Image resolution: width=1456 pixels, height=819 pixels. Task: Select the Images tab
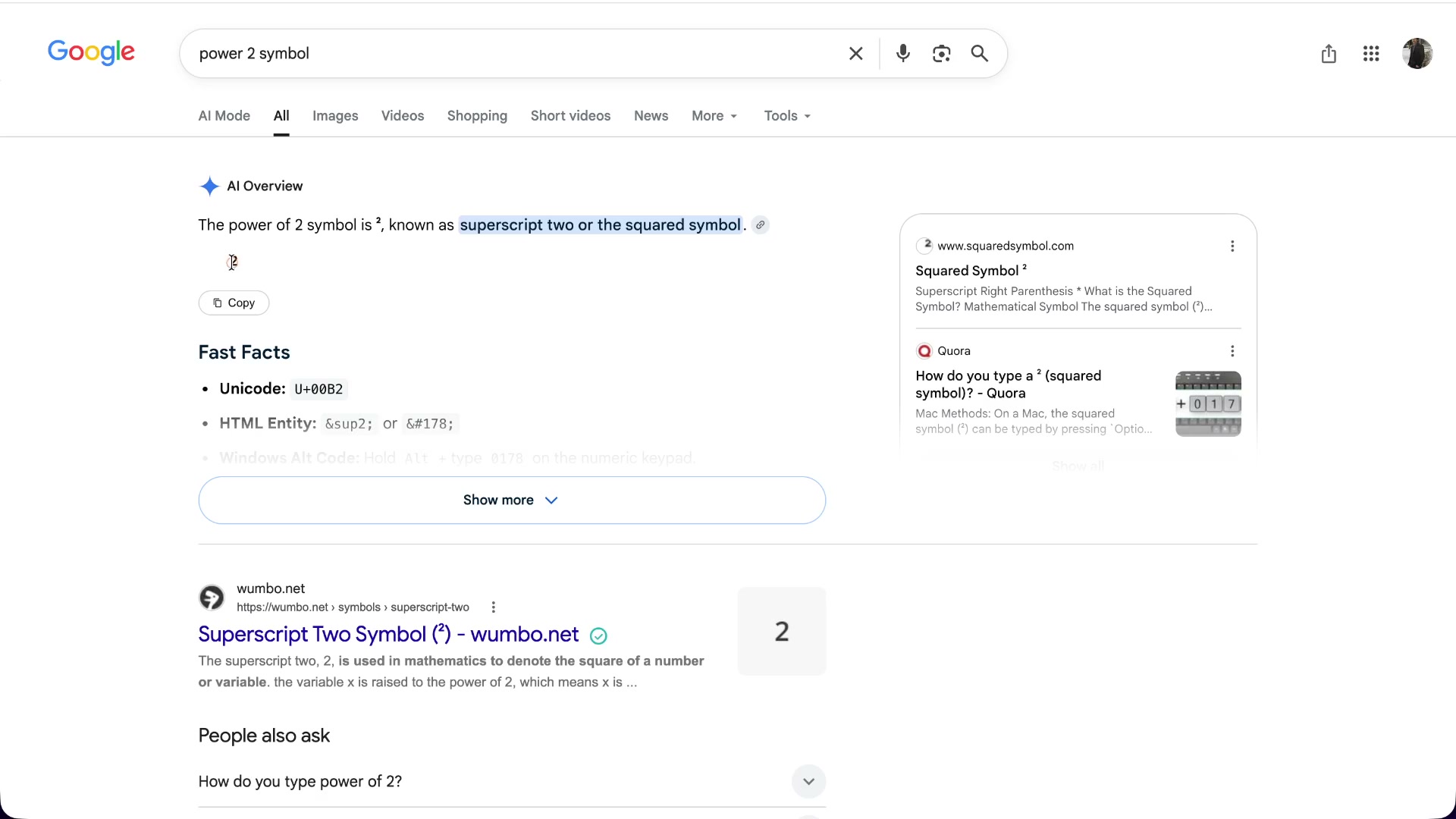[x=335, y=116]
